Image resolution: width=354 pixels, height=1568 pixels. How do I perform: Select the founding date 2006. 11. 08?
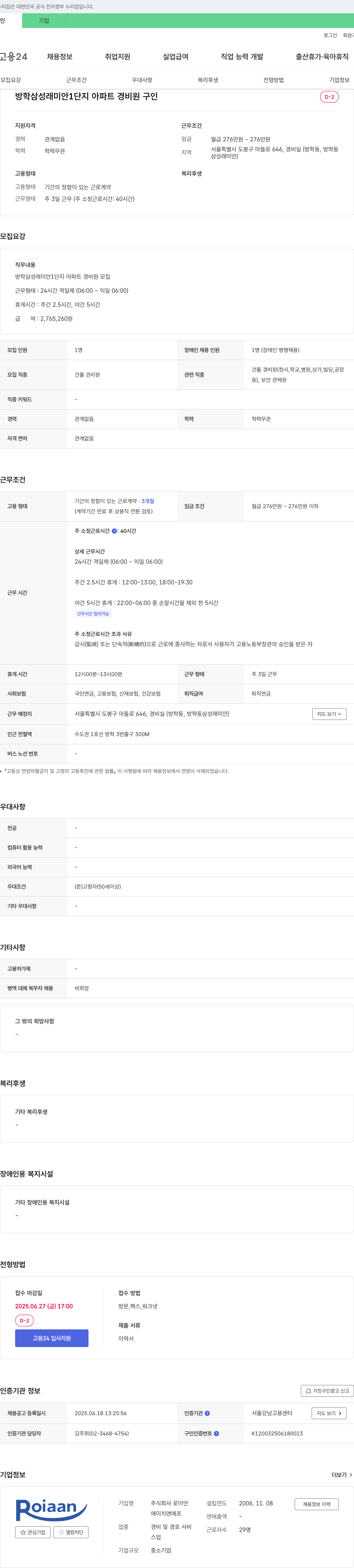[256, 1504]
